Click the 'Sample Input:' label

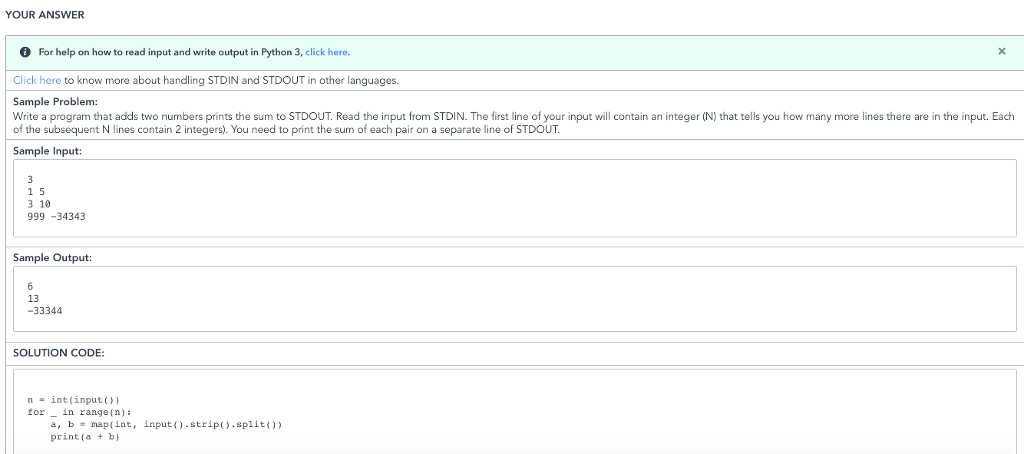(50, 151)
